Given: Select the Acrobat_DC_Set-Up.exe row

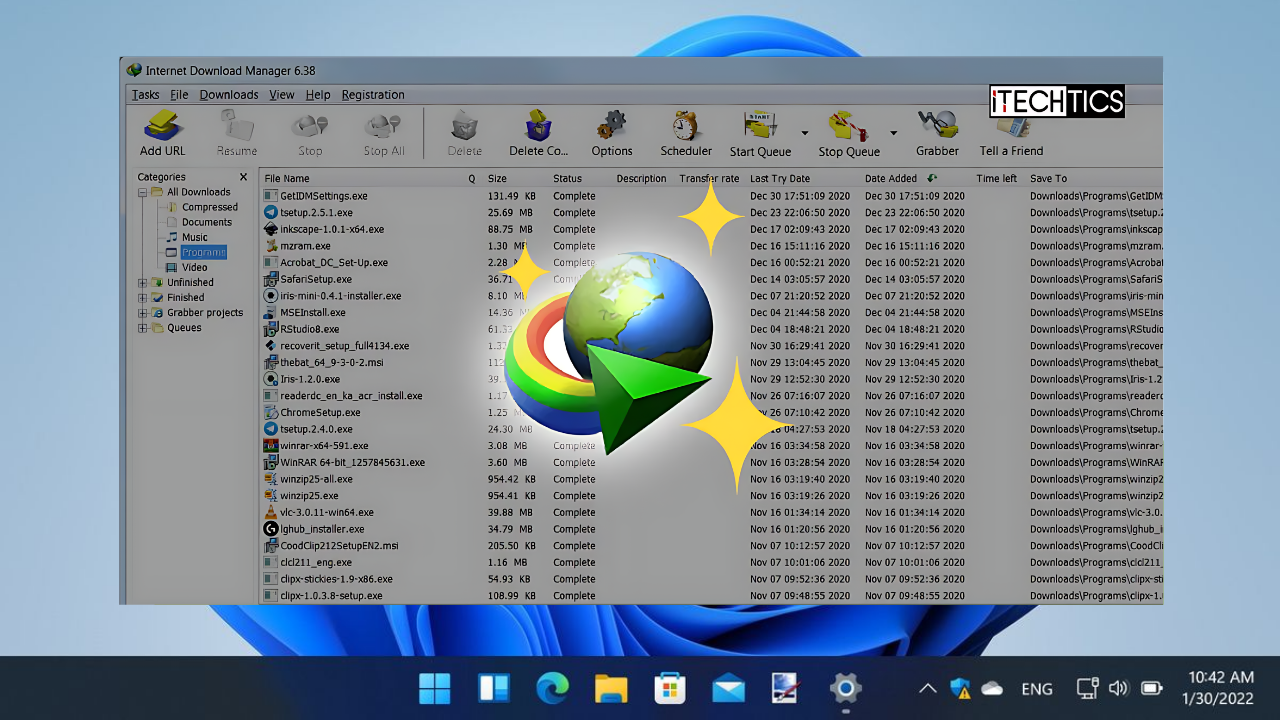Looking at the screenshot, I should (x=711, y=262).
